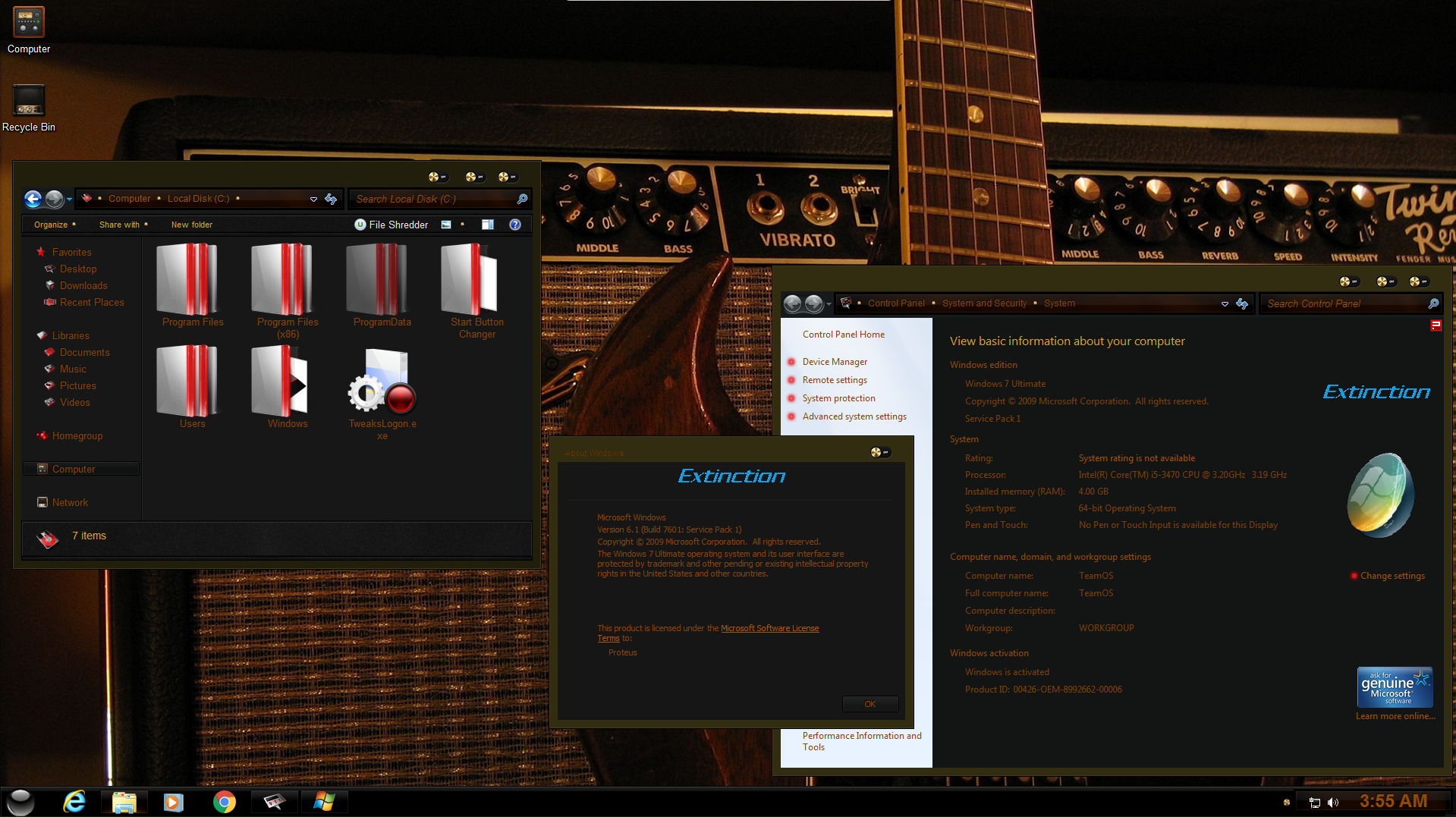Refresh the Local Disk (C:) address bar

[331, 199]
